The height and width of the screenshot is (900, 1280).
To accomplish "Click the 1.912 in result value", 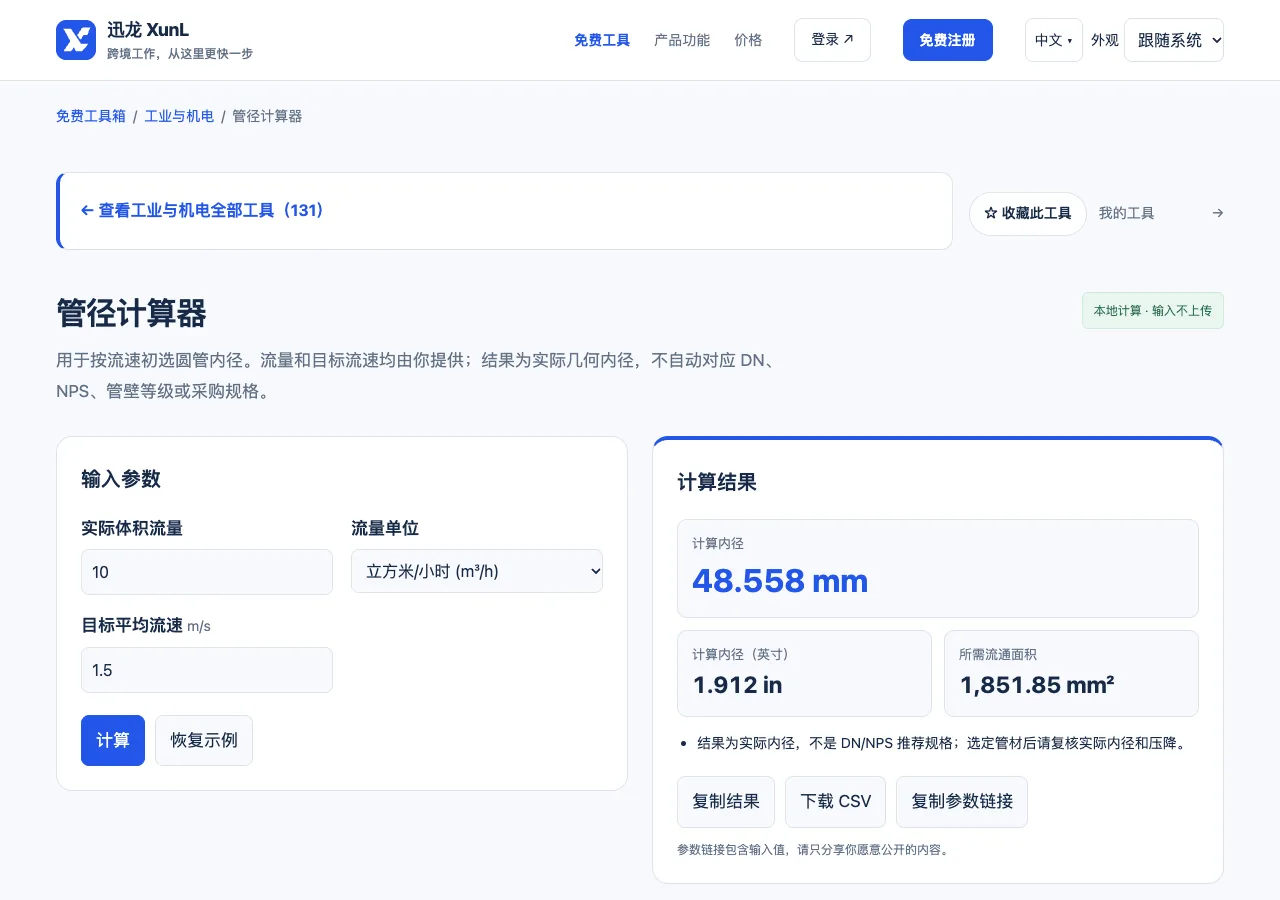I will point(737,685).
